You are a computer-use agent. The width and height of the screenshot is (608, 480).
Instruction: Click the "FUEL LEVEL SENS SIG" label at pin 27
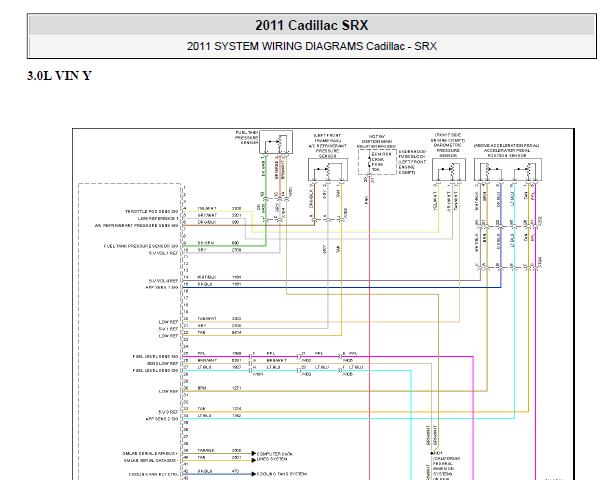155,371
